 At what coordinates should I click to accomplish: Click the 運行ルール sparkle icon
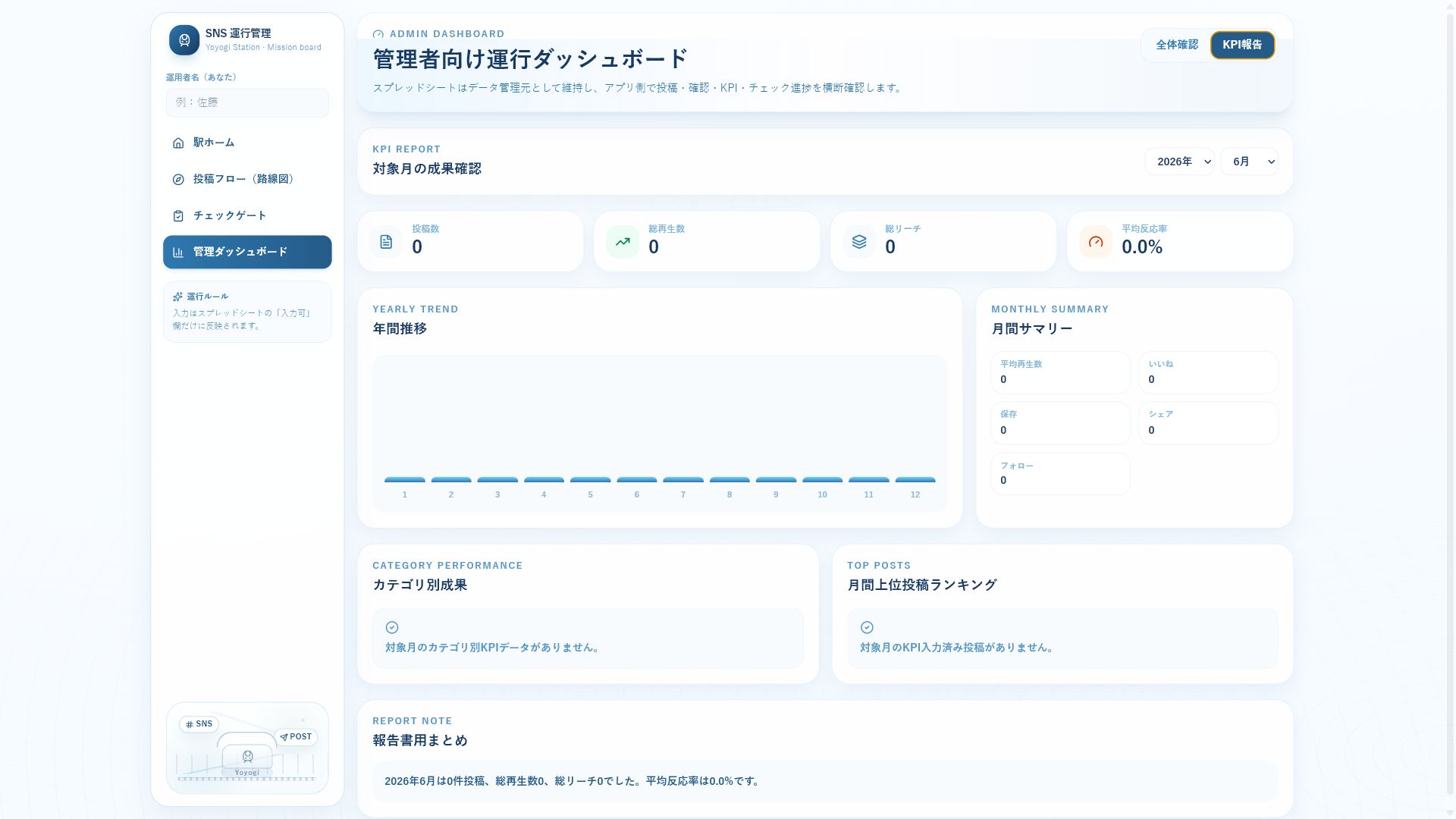[x=177, y=297]
